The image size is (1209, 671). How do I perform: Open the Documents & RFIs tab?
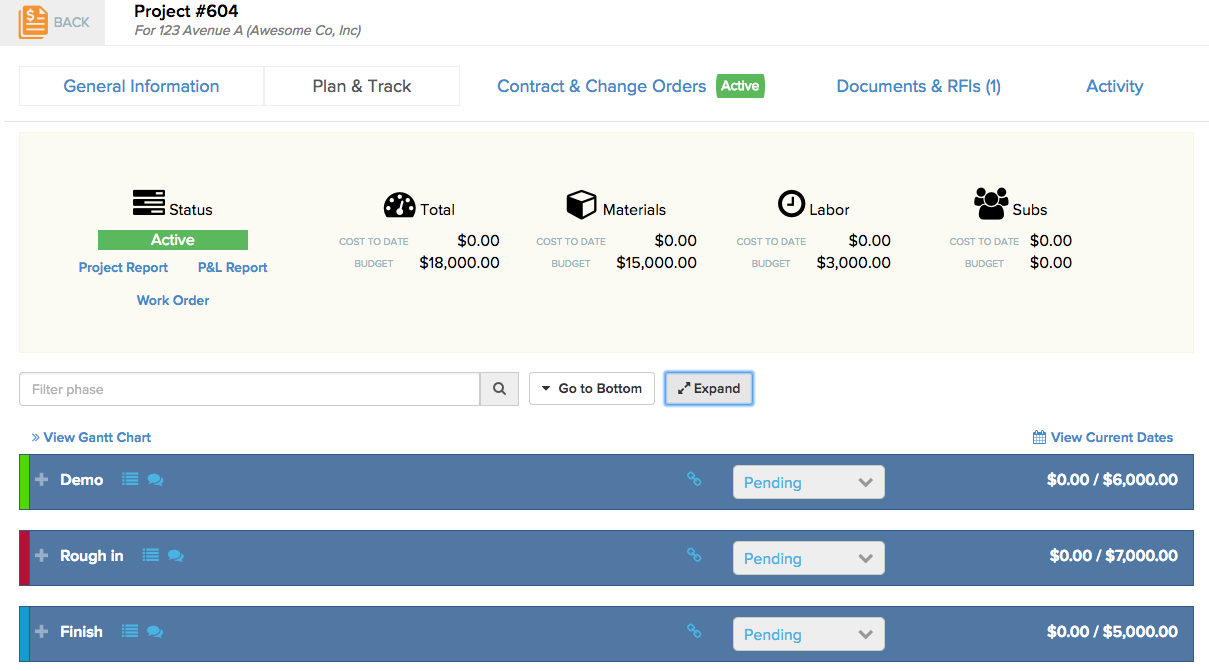click(918, 86)
